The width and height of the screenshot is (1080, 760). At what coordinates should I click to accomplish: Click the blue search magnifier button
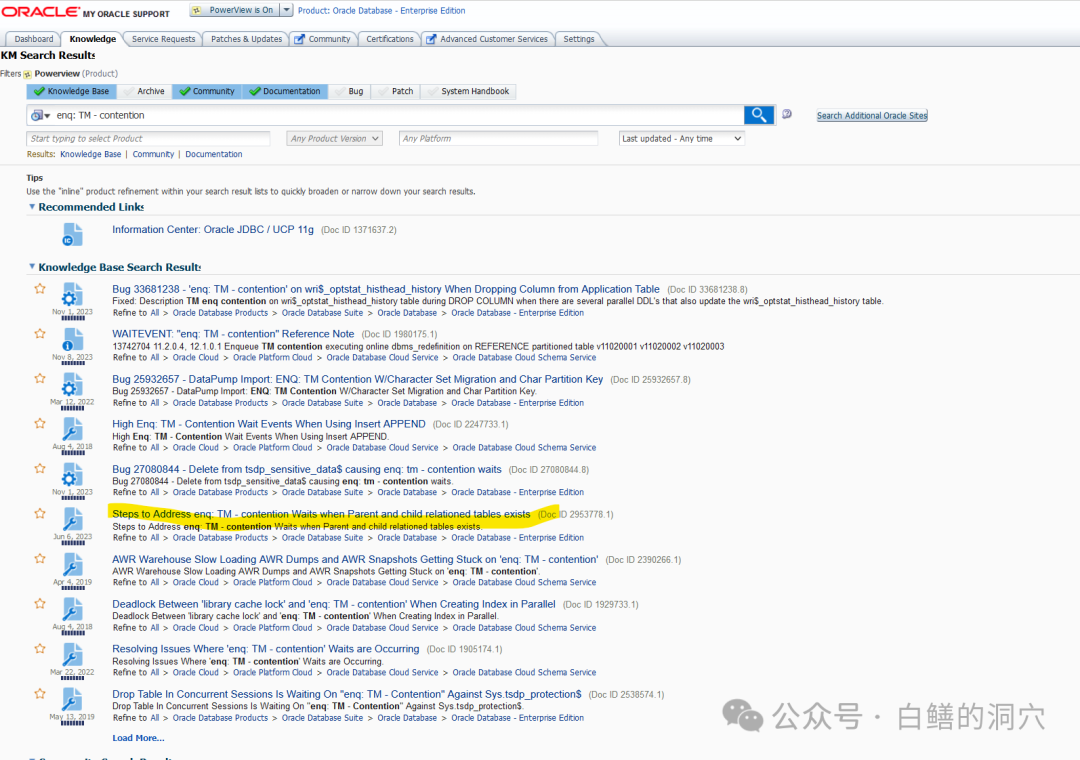pyautogui.click(x=758, y=115)
